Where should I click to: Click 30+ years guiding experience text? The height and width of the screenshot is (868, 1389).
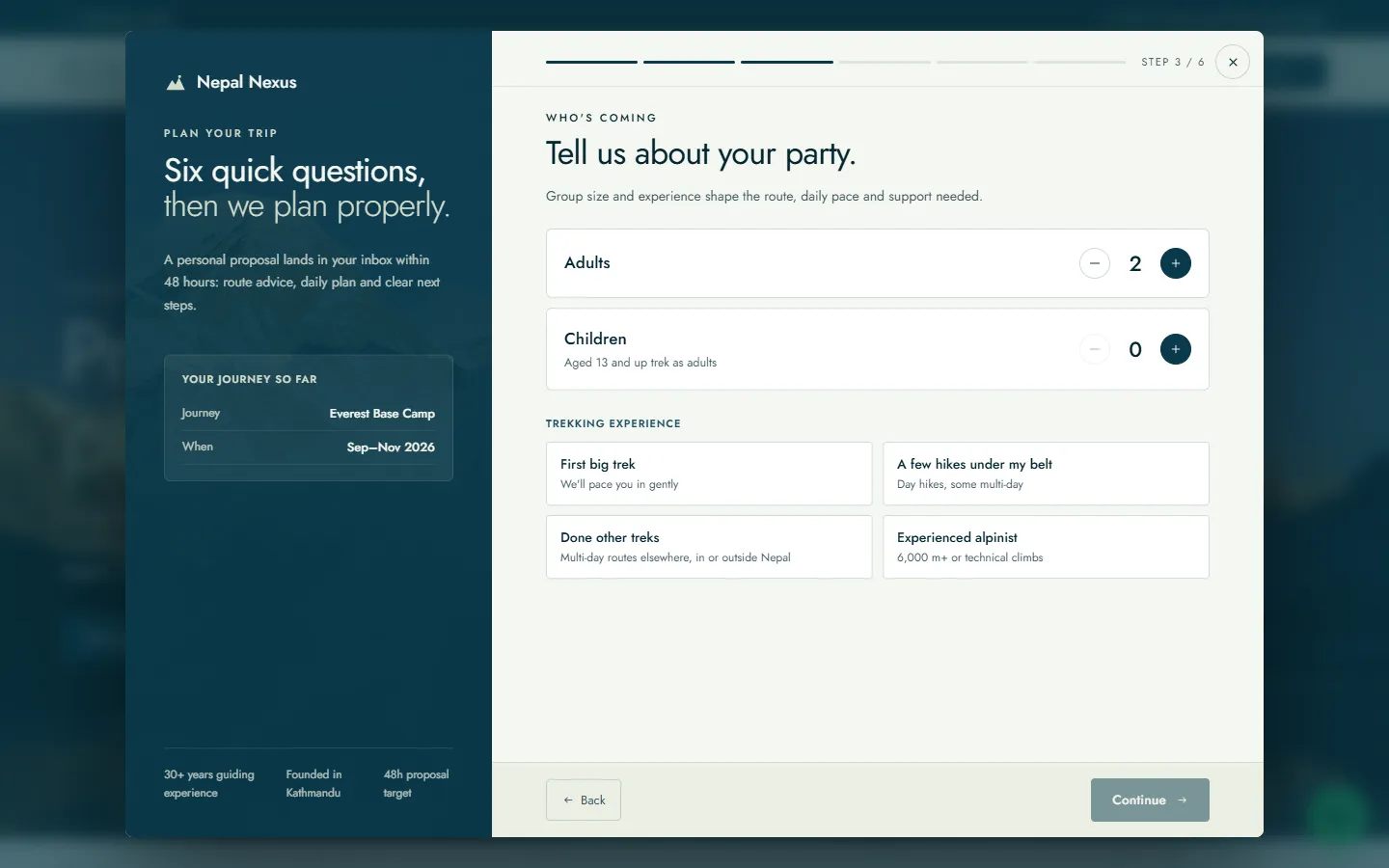click(x=209, y=783)
